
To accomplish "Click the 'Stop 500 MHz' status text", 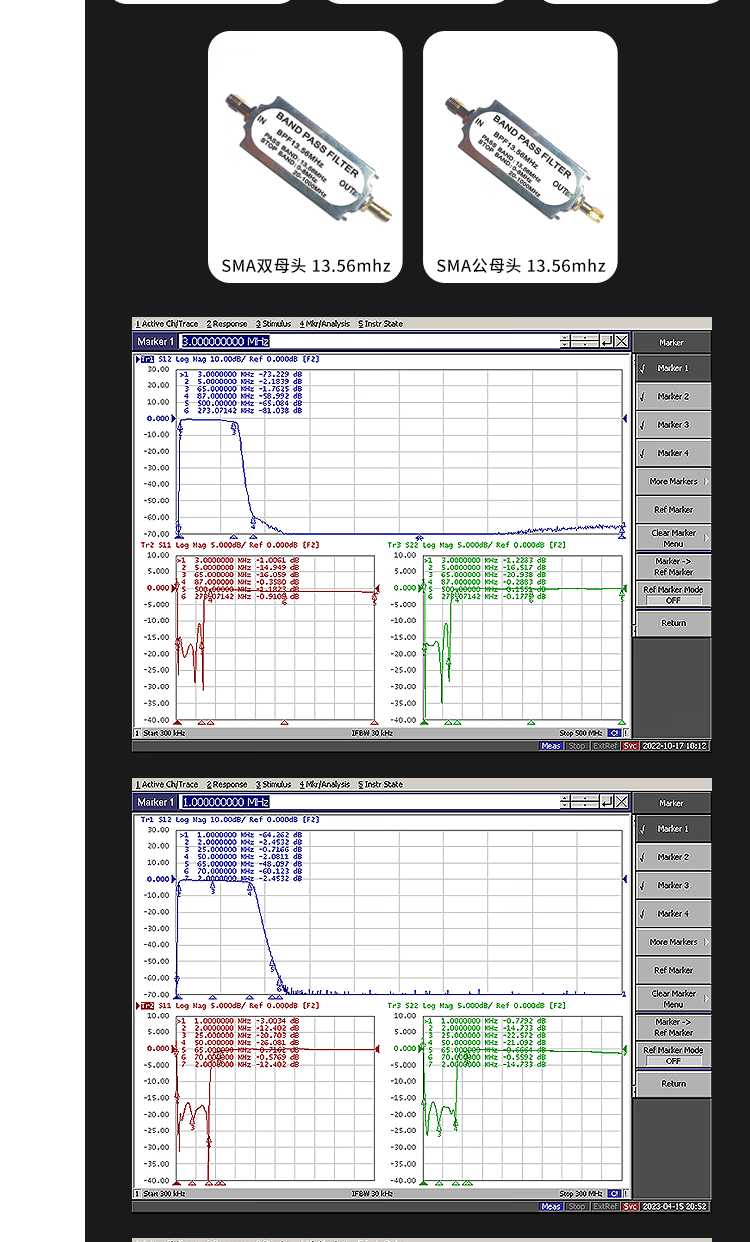I will [581, 733].
